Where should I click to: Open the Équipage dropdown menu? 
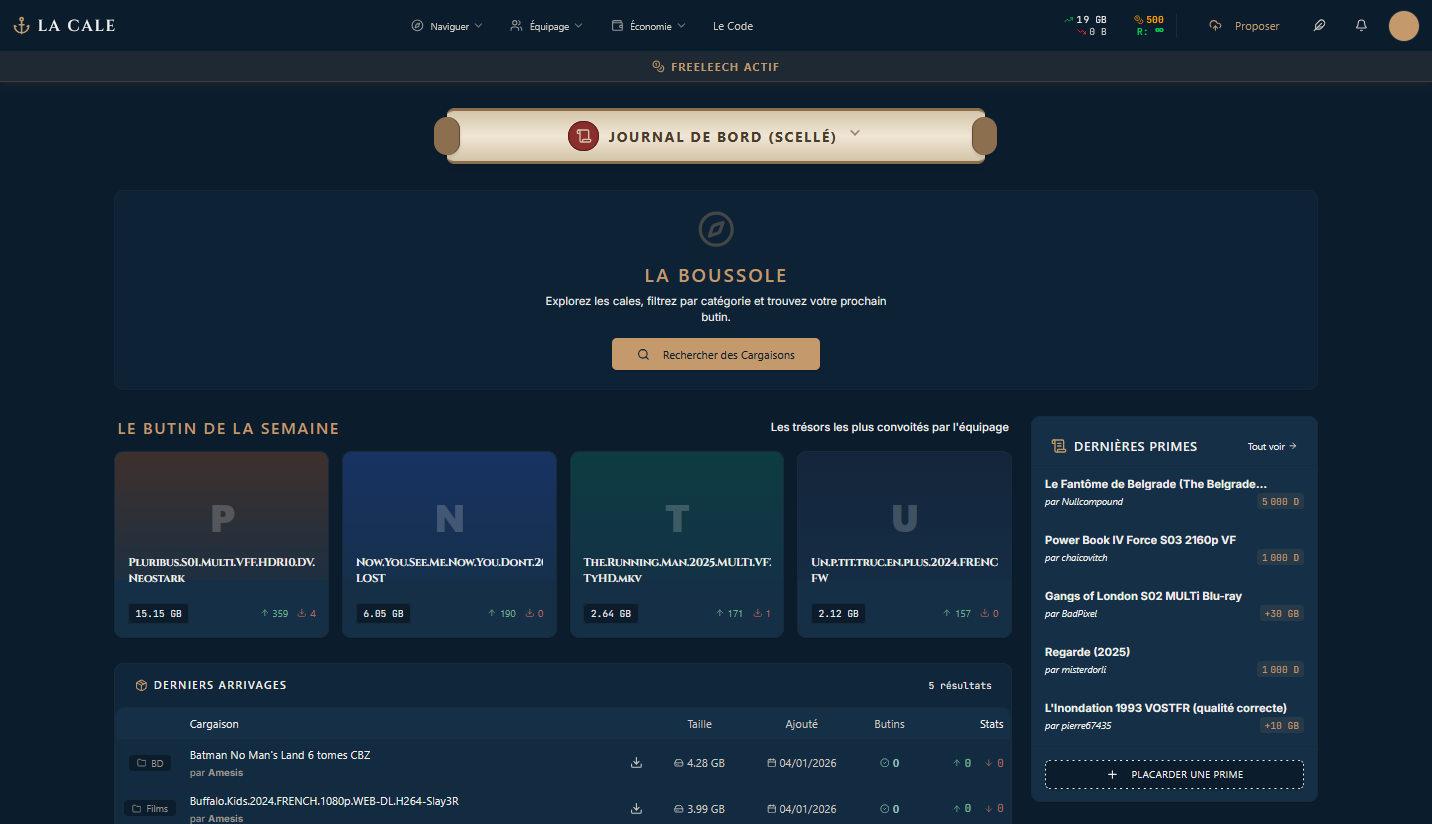coord(546,26)
